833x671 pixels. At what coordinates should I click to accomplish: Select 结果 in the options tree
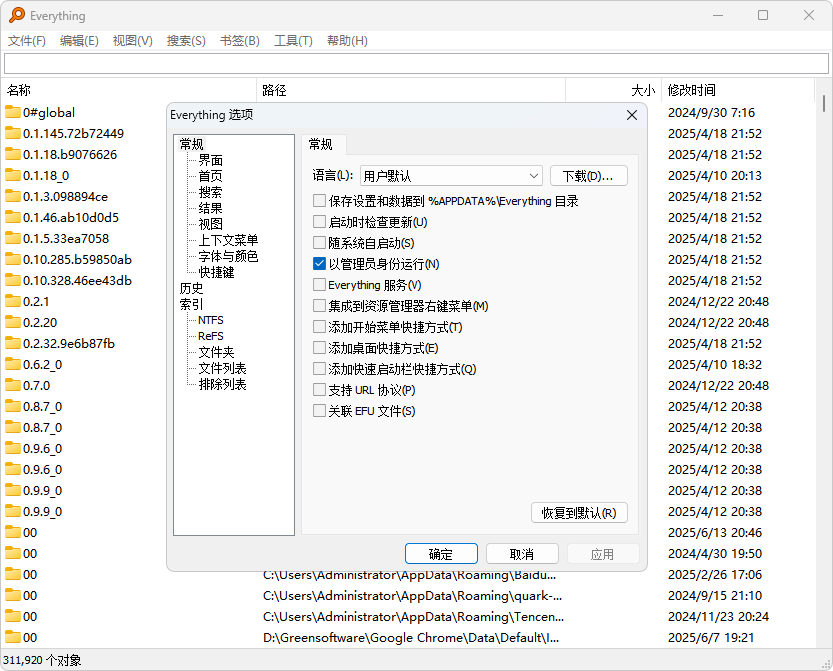coord(210,208)
